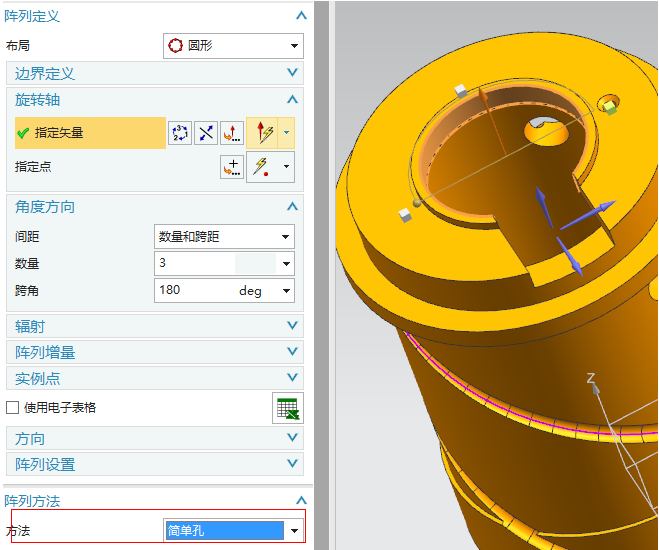Screen dimensions: 659x550
Task: Open the 方法 dropdown showing 简单孔
Action: pos(233,530)
